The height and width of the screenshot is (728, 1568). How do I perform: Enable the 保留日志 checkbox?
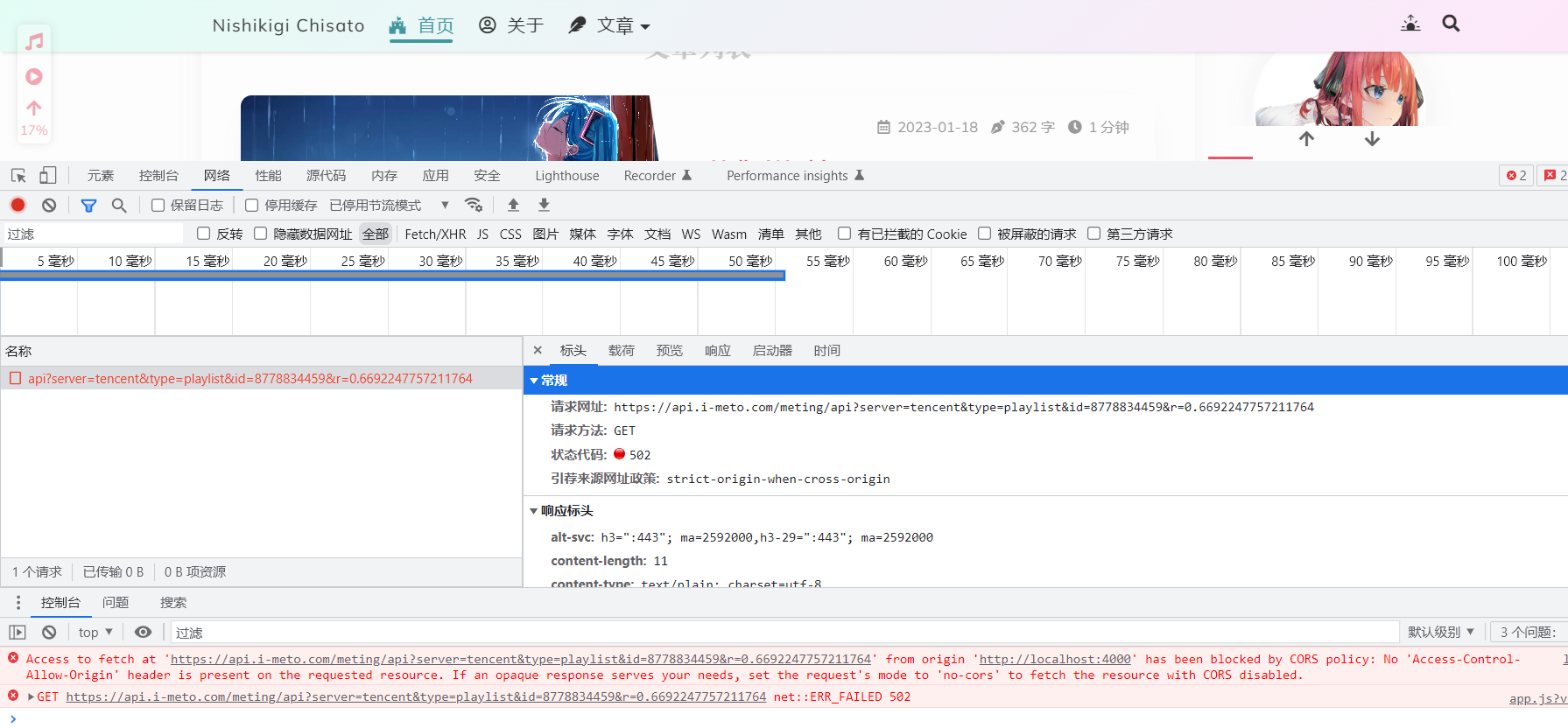[x=158, y=206]
